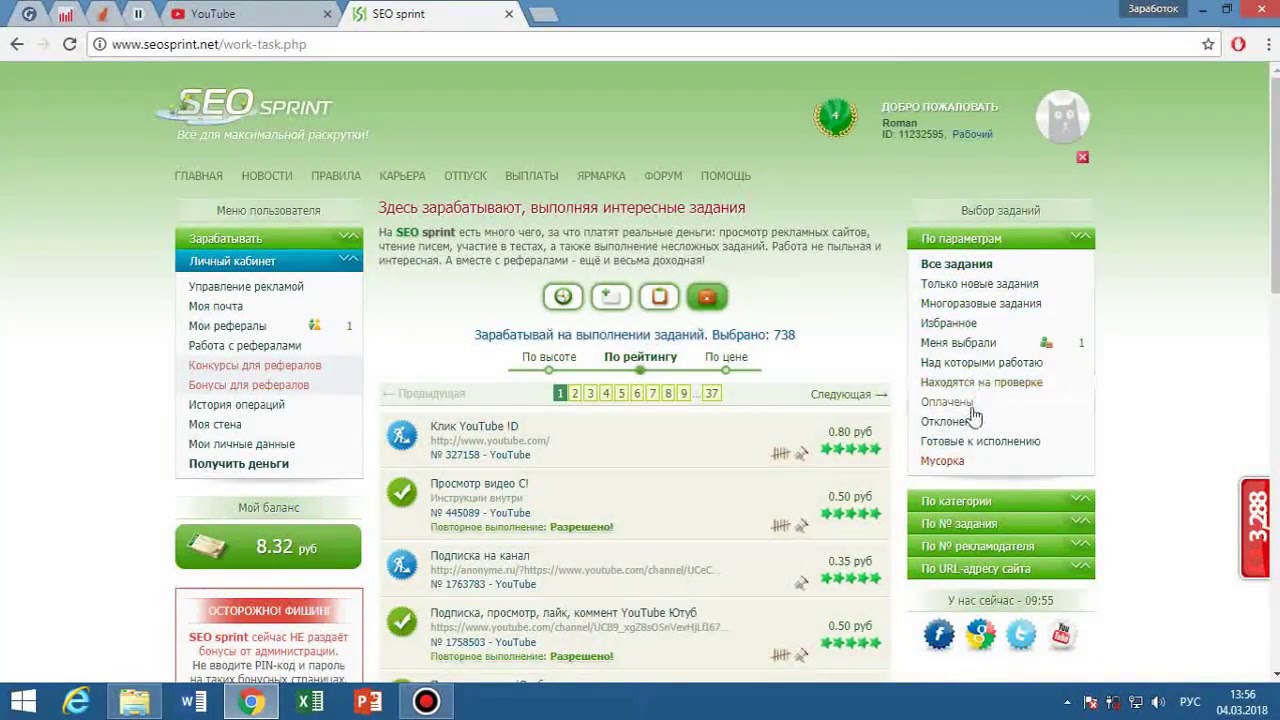Sort tasks По рейтингу
Image resolution: width=1280 pixels, height=720 pixels.
640,357
